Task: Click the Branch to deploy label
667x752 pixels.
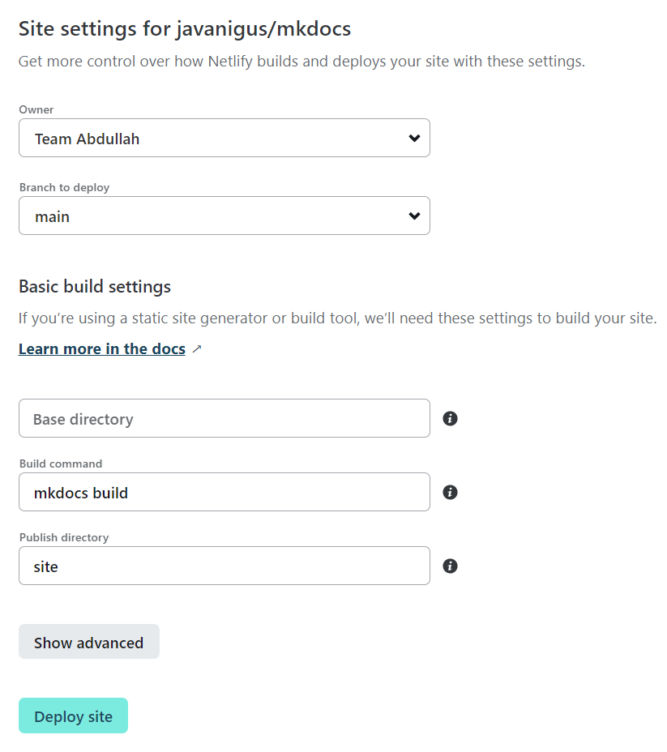Action: [x=64, y=187]
